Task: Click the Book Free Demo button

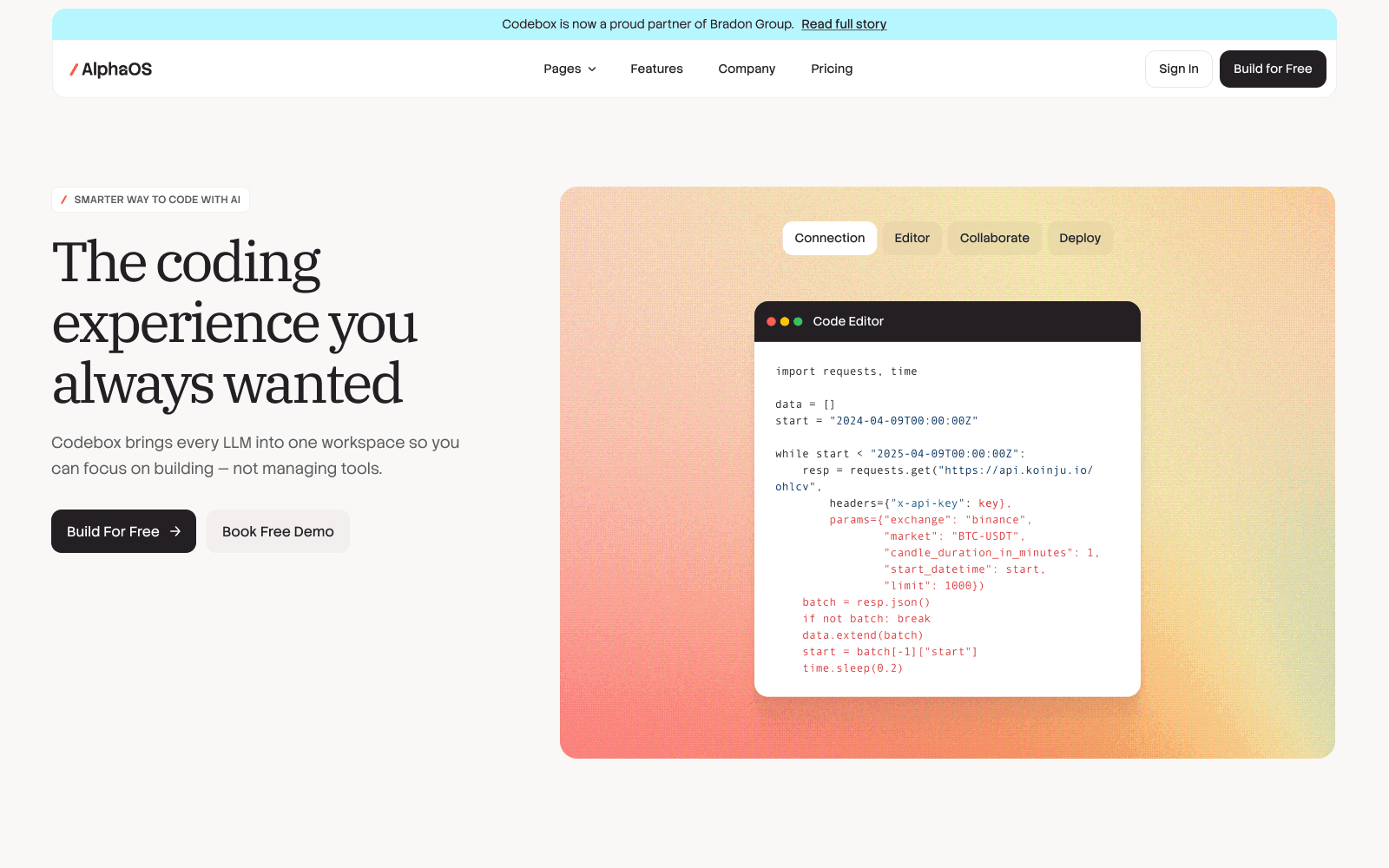Action: coord(278,531)
